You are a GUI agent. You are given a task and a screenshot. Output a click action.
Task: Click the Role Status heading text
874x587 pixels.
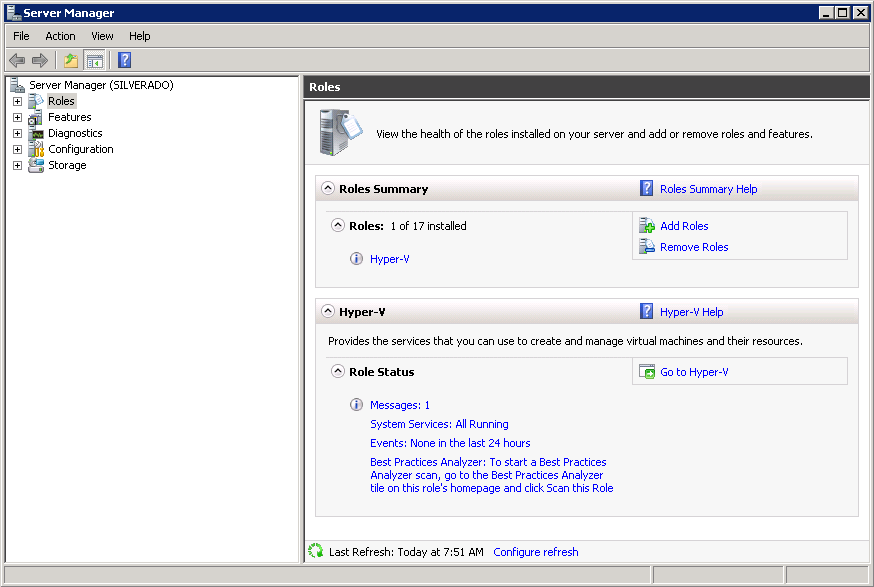(382, 372)
